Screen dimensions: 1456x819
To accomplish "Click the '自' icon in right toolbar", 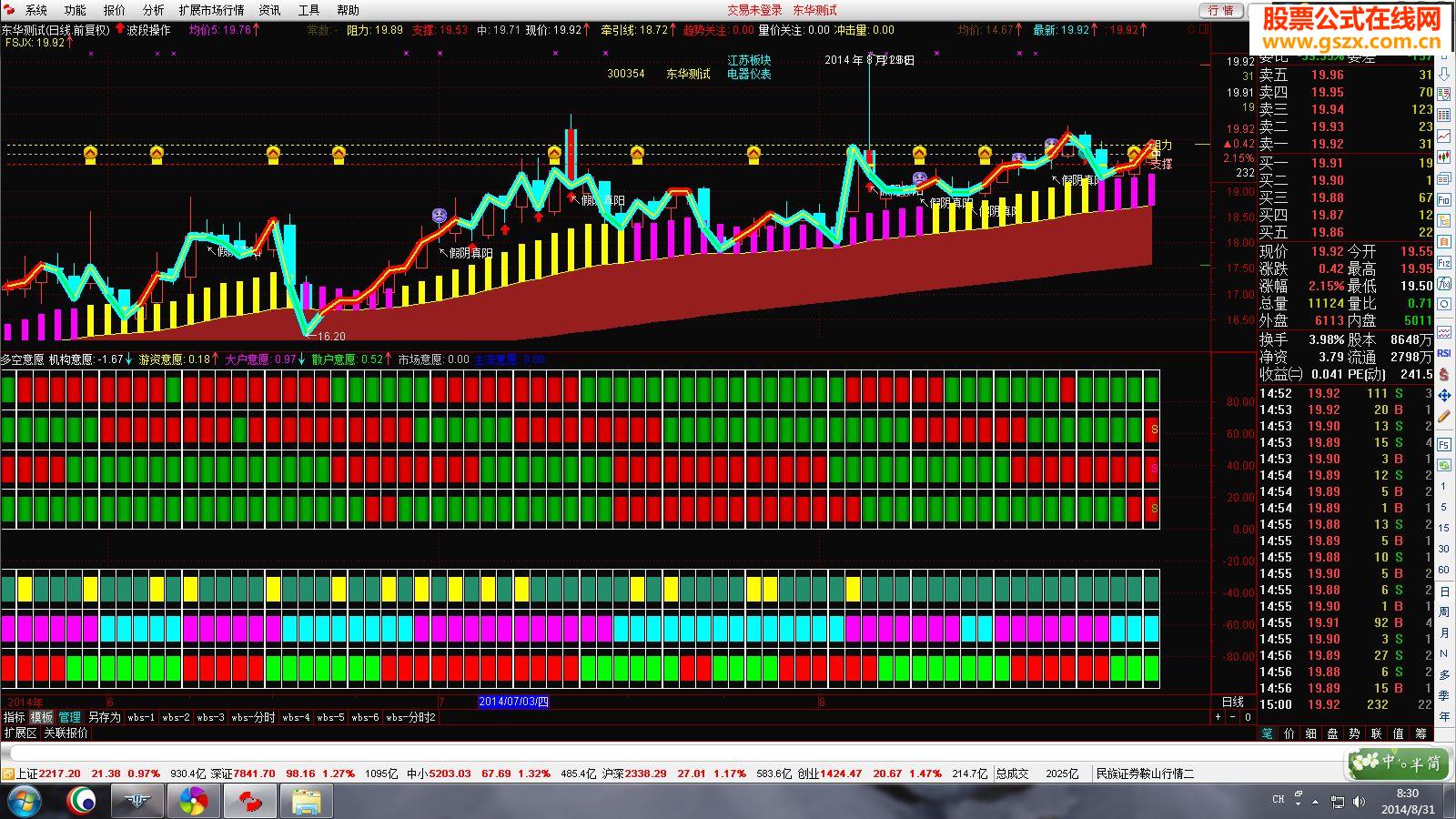I will (1444, 243).
